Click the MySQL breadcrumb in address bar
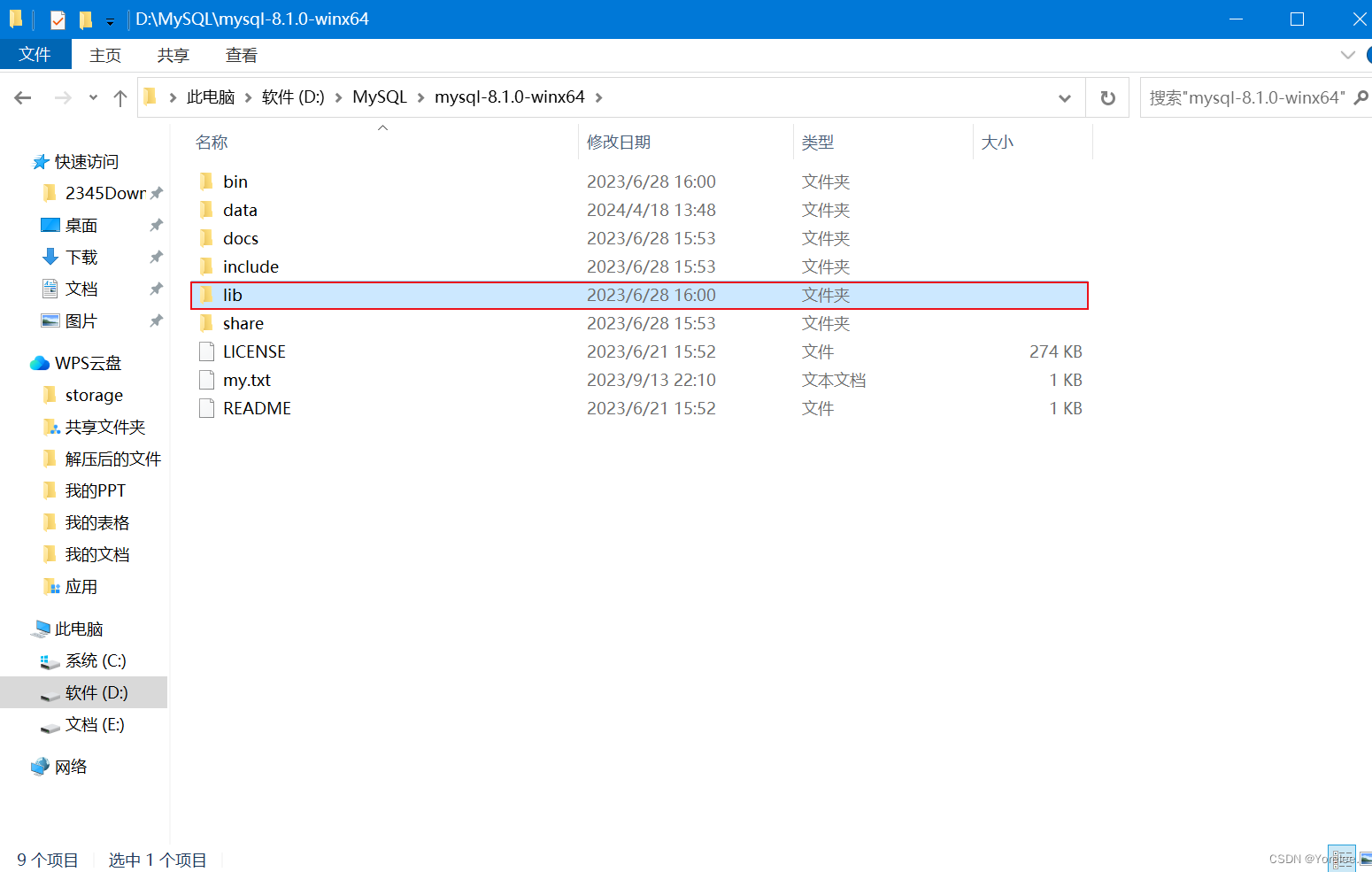This screenshot has height=872, width=1372. pos(379,96)
